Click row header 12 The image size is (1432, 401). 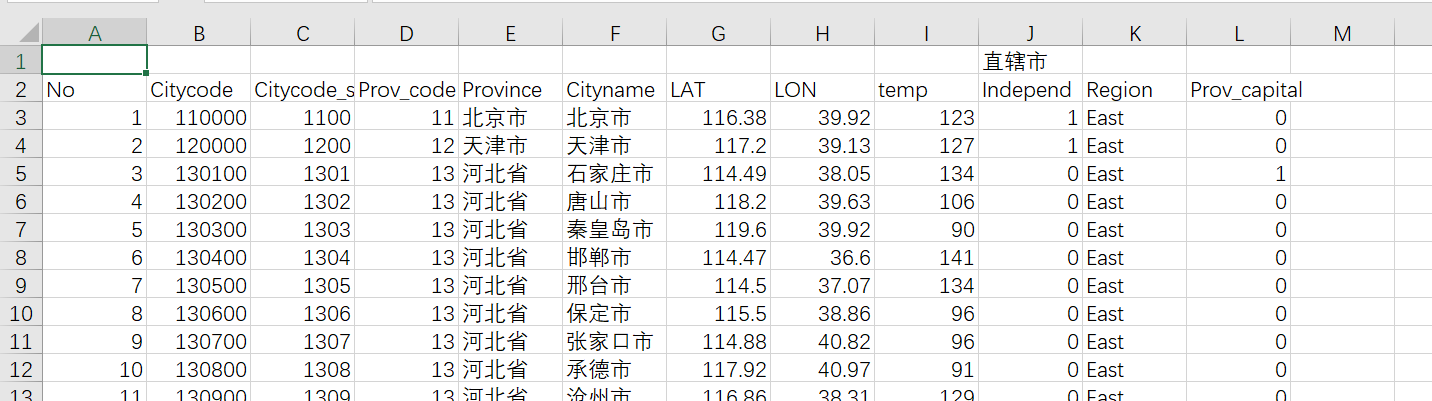[x=21, y=370]
